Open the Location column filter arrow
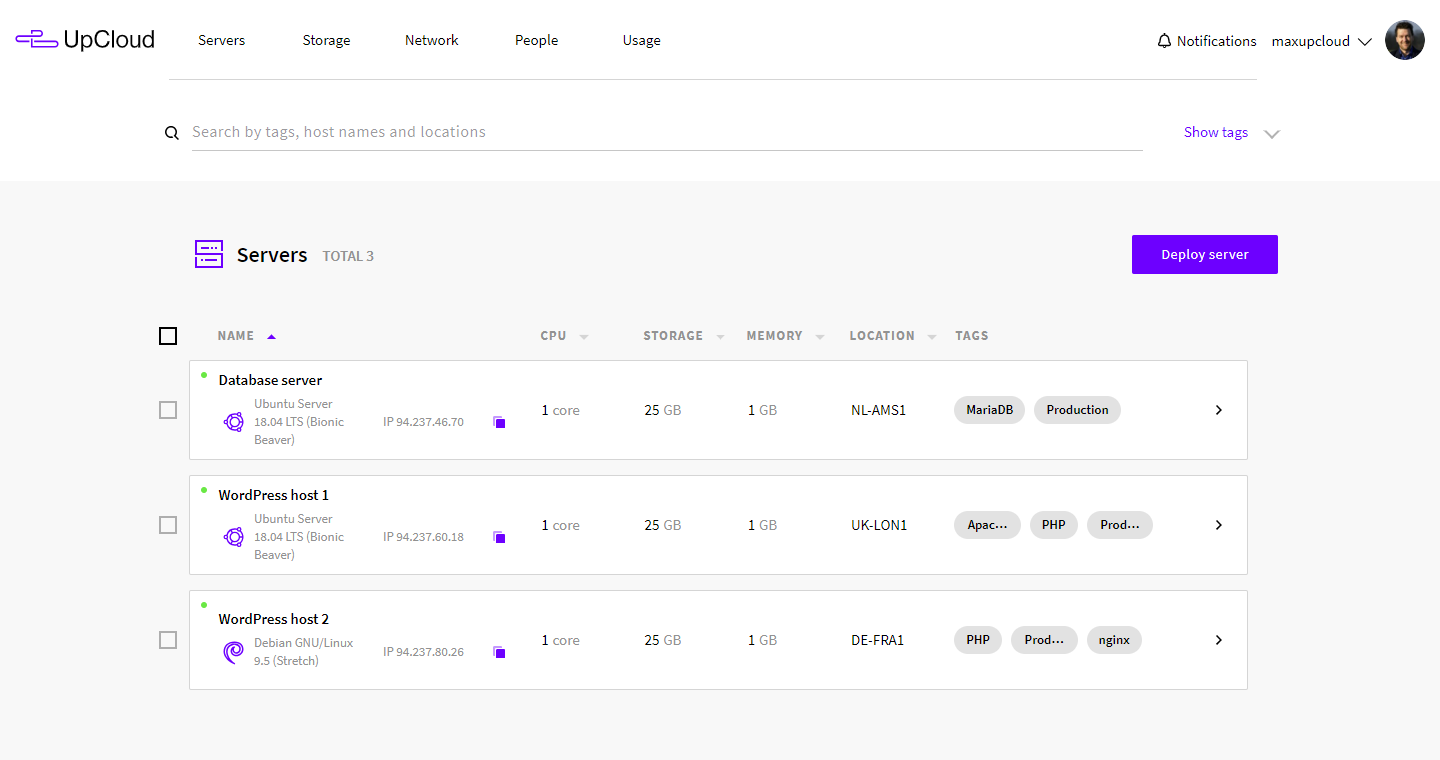1440x760 pixels. click(931, 337)
